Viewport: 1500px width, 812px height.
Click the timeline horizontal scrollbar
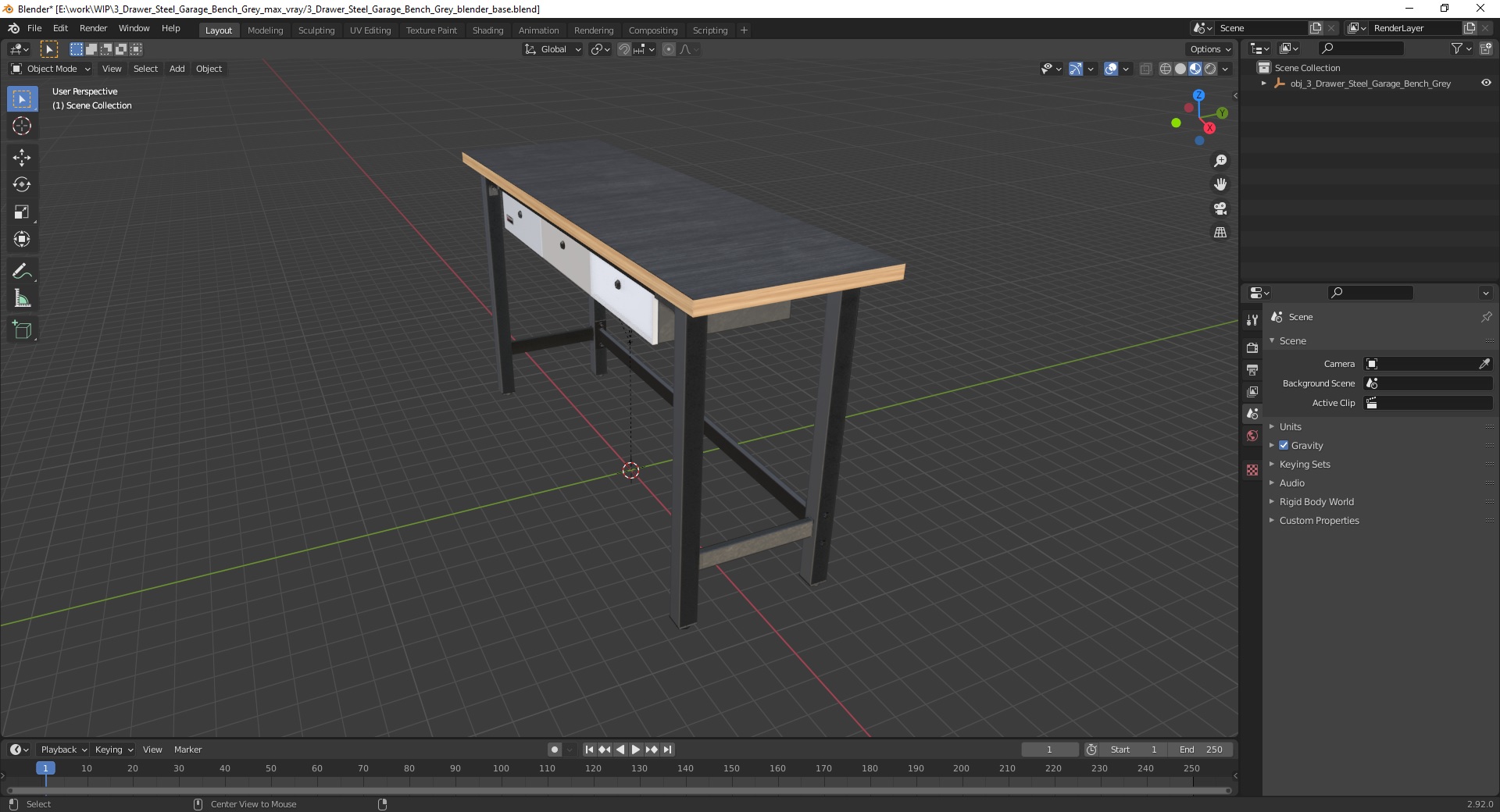[x=619, y=790]
